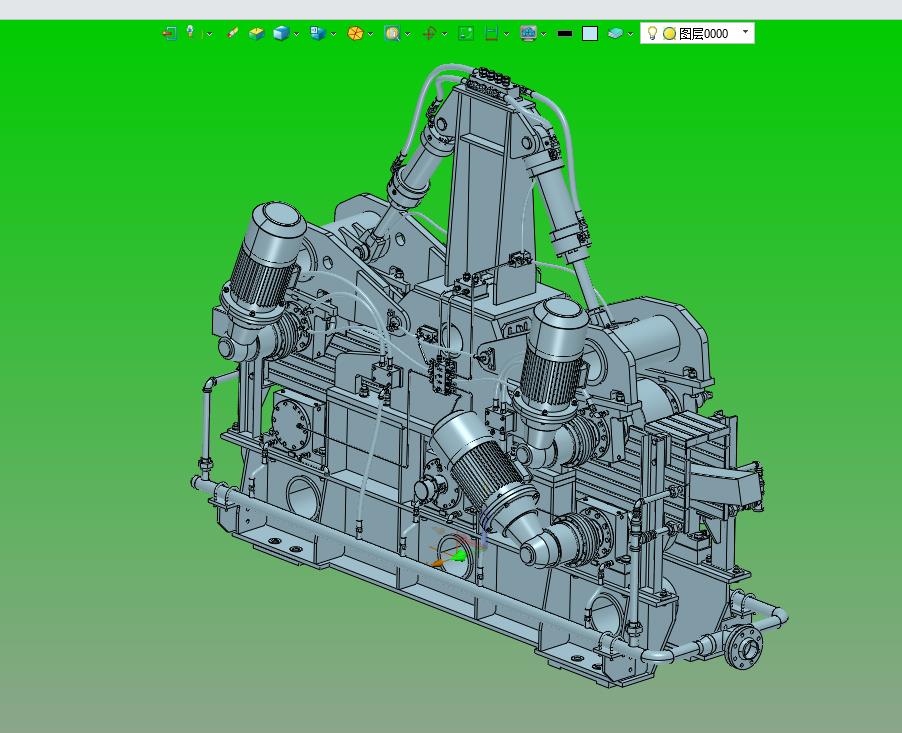Click the yellow-top box icon
This screenshot has height=733, width=902.
pos(257,33)
